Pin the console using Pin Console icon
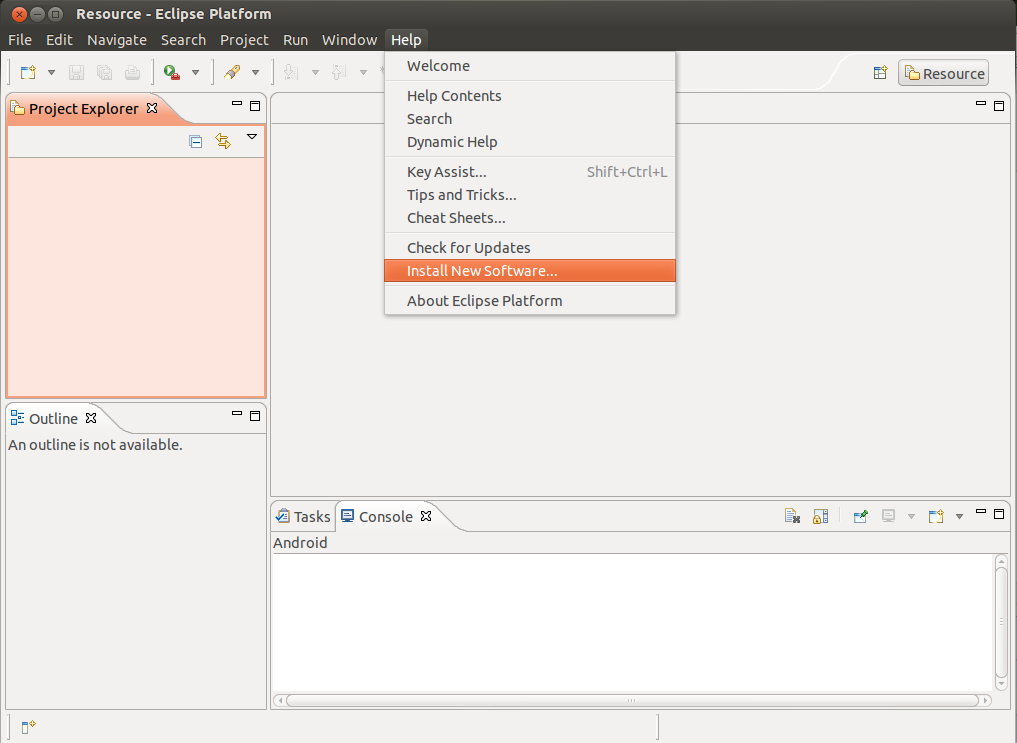Viewport: 1017px width, 743px height. click(x=860, y=516)
